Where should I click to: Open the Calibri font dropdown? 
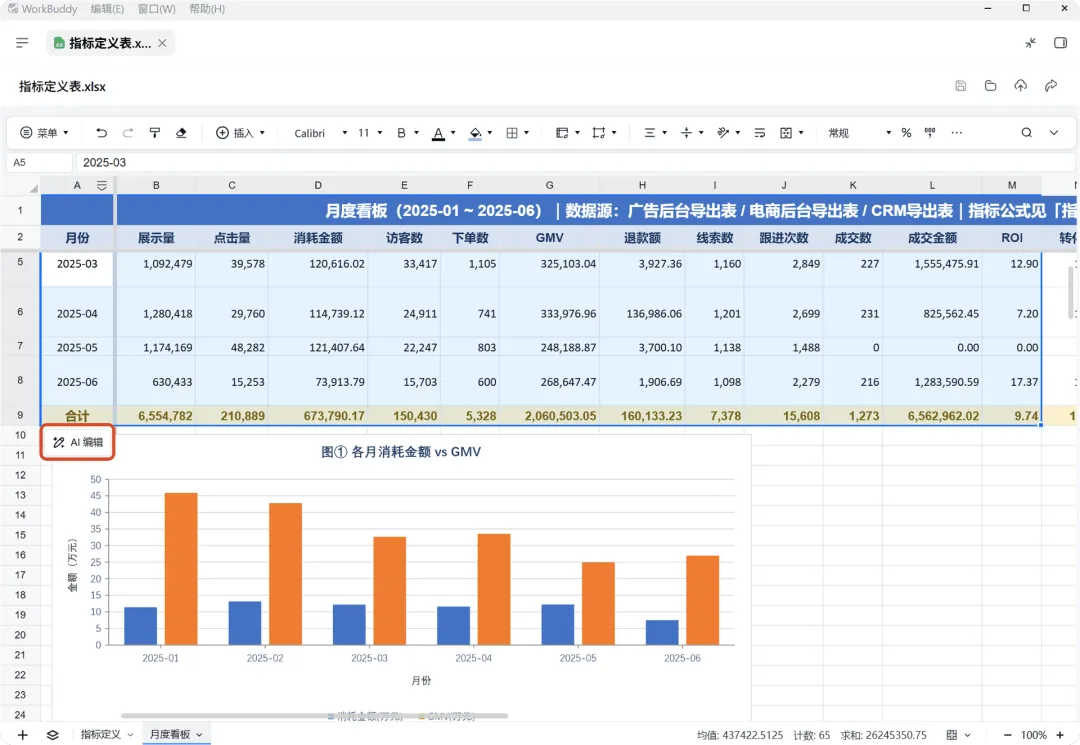320,133
